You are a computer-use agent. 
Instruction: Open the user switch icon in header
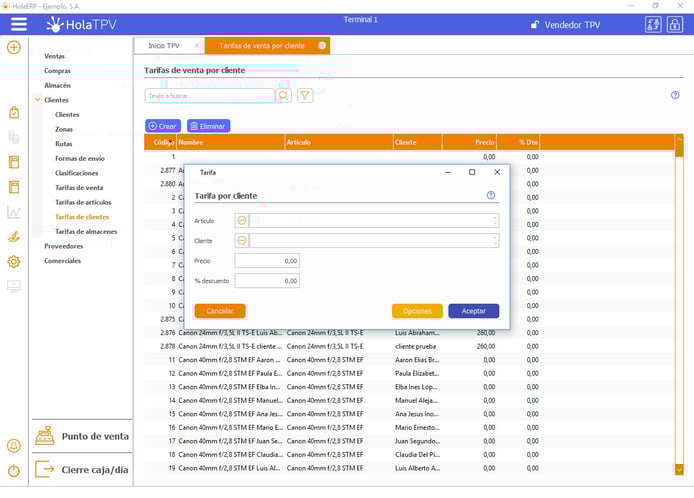[653, 25]
